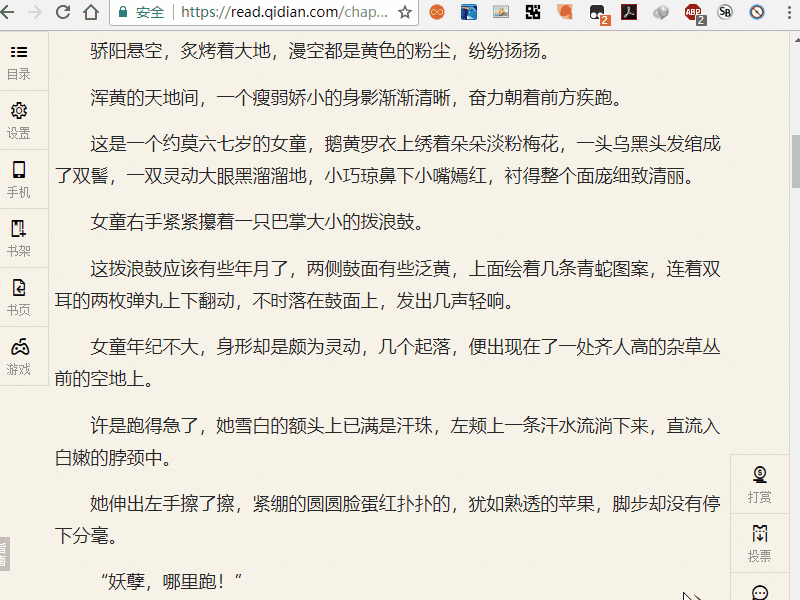The image size is (800, 600).
Task: Go forward in browser history
Action: [35, 12]
